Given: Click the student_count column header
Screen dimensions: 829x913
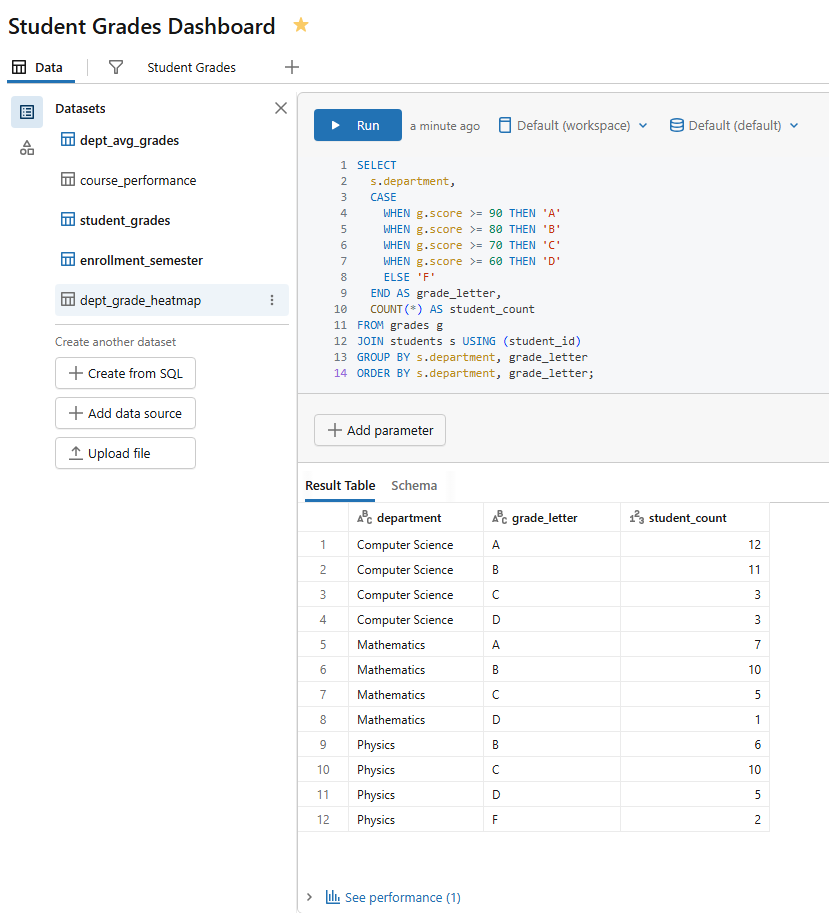Looking at the screenshot, I should [x=695, y=518].
